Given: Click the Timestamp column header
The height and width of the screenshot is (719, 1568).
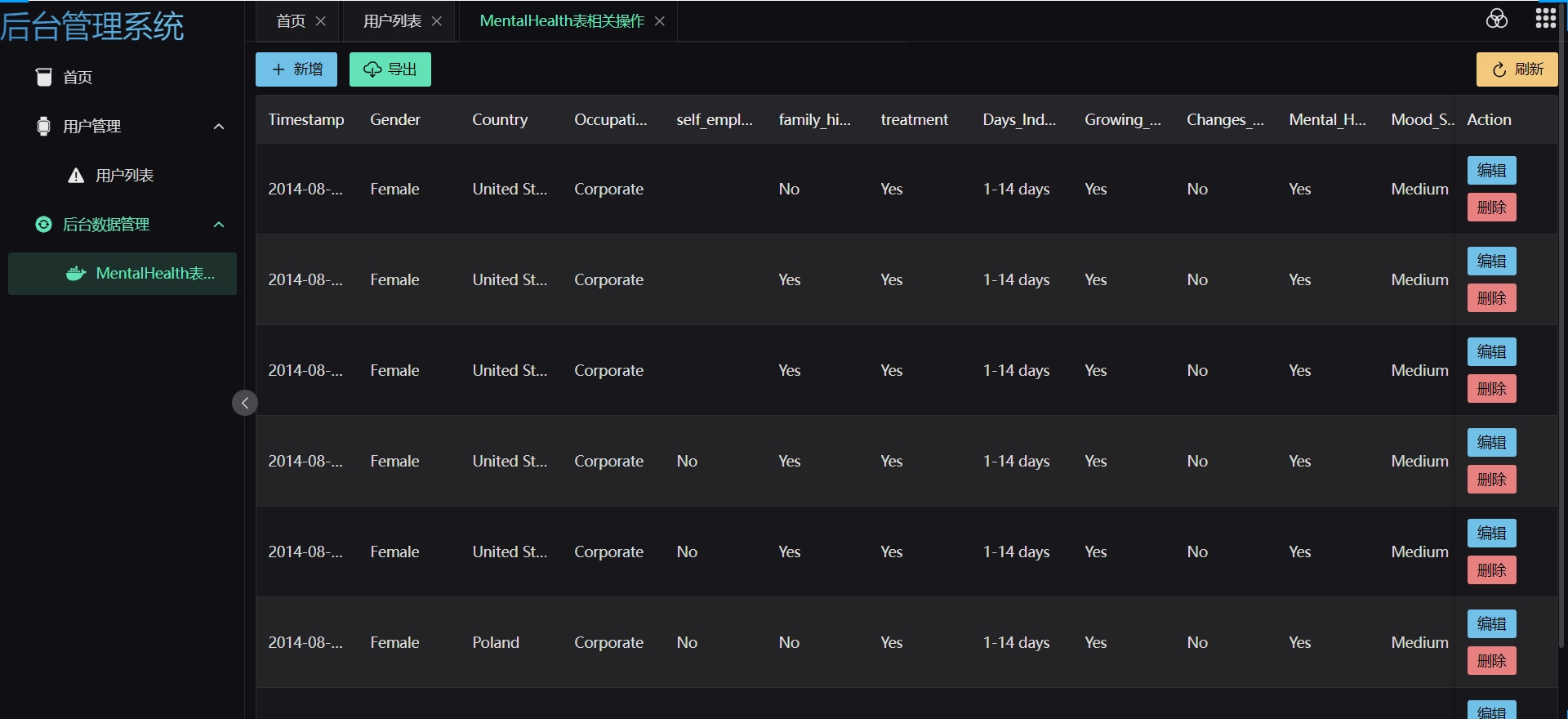Looking at the screenshot, I should tap(306, 120).
